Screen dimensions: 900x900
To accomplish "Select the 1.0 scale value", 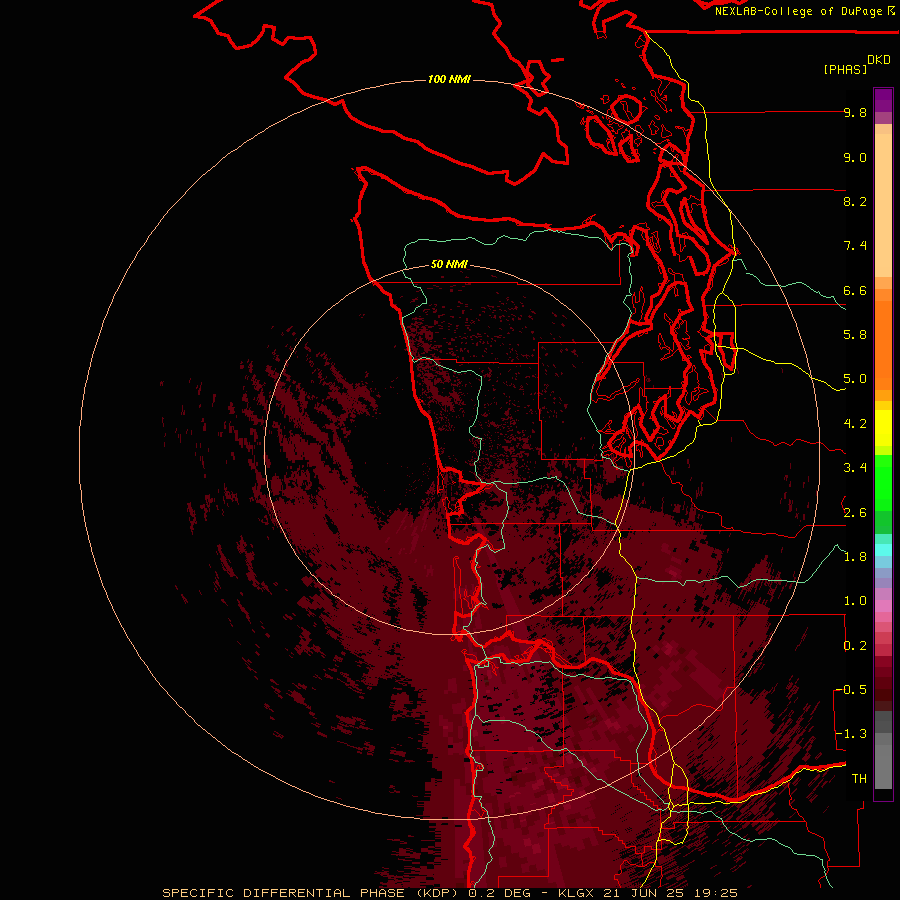I will (x=855, y=601).
